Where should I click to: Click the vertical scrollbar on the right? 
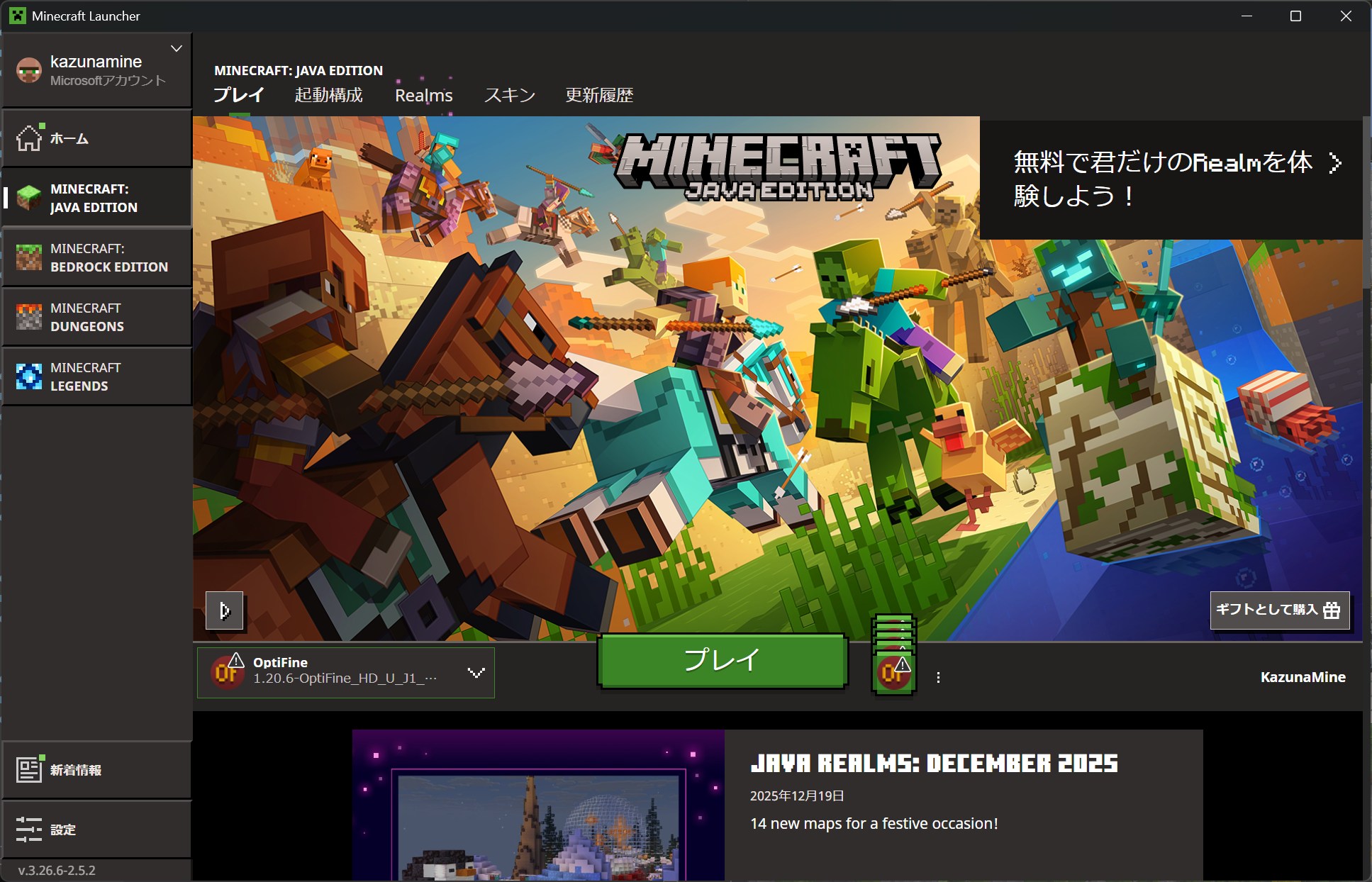point(1367,202)
